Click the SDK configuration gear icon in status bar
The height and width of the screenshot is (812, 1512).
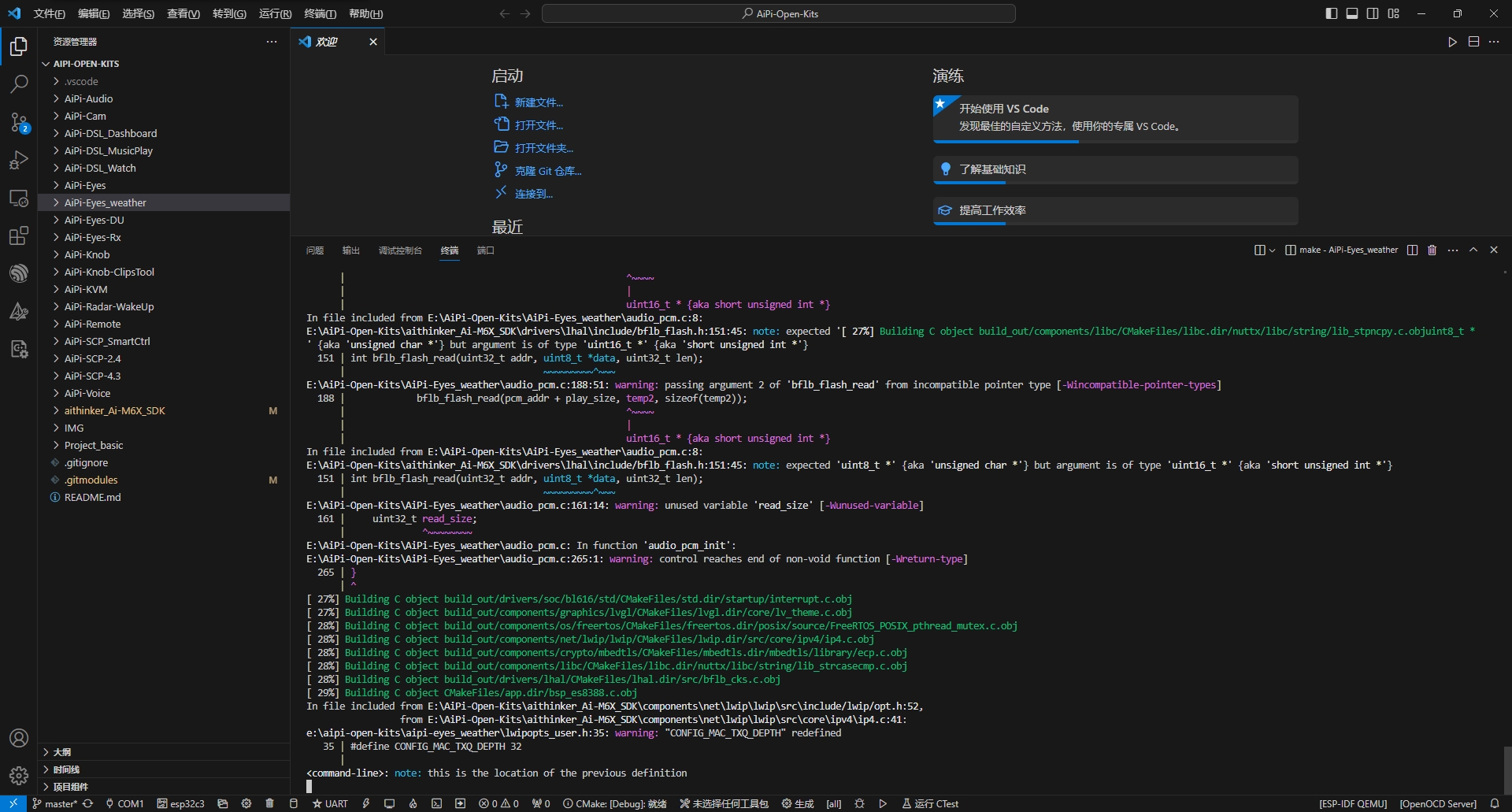(246, 803)
